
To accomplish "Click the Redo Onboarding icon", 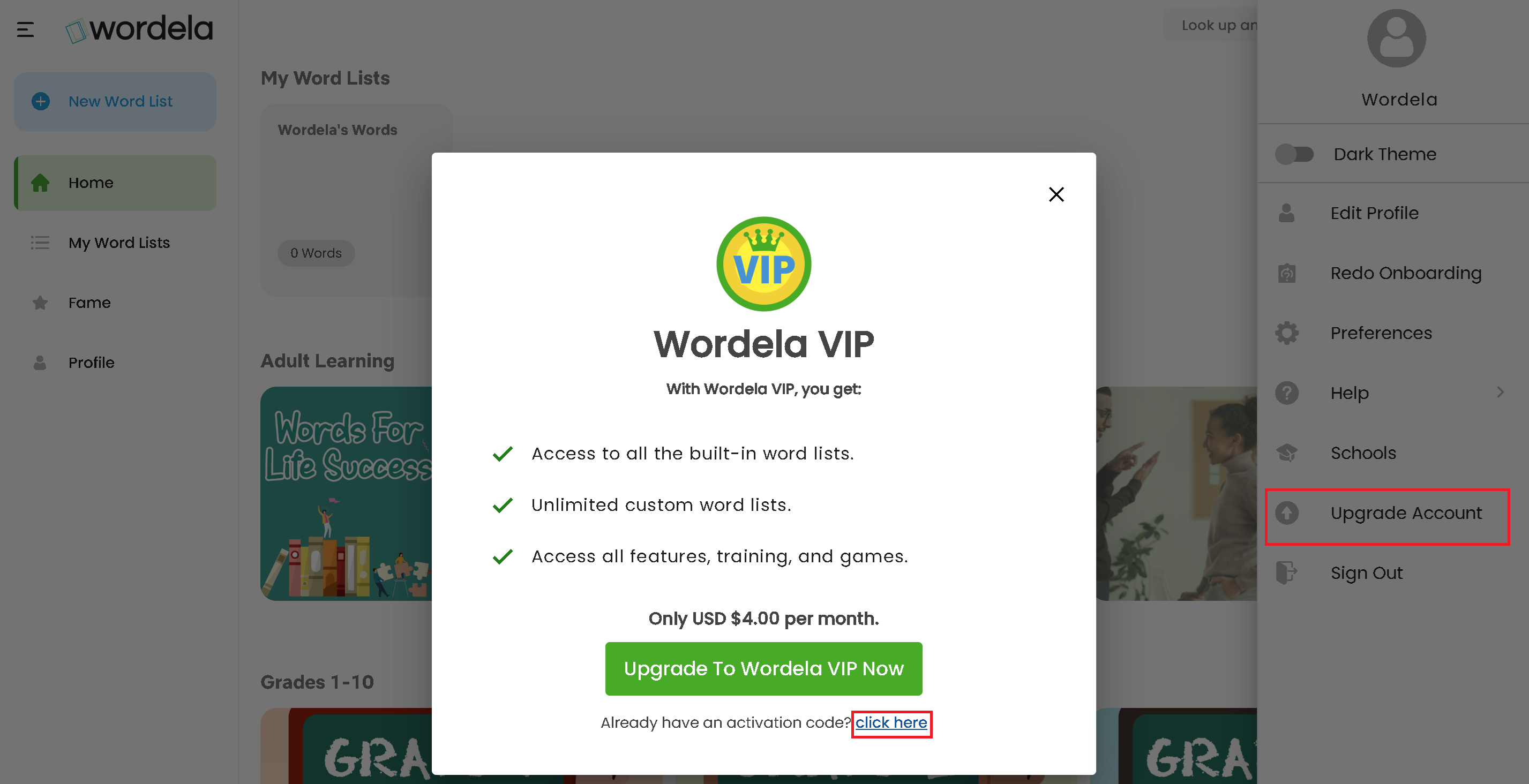I will [1287, 273].
